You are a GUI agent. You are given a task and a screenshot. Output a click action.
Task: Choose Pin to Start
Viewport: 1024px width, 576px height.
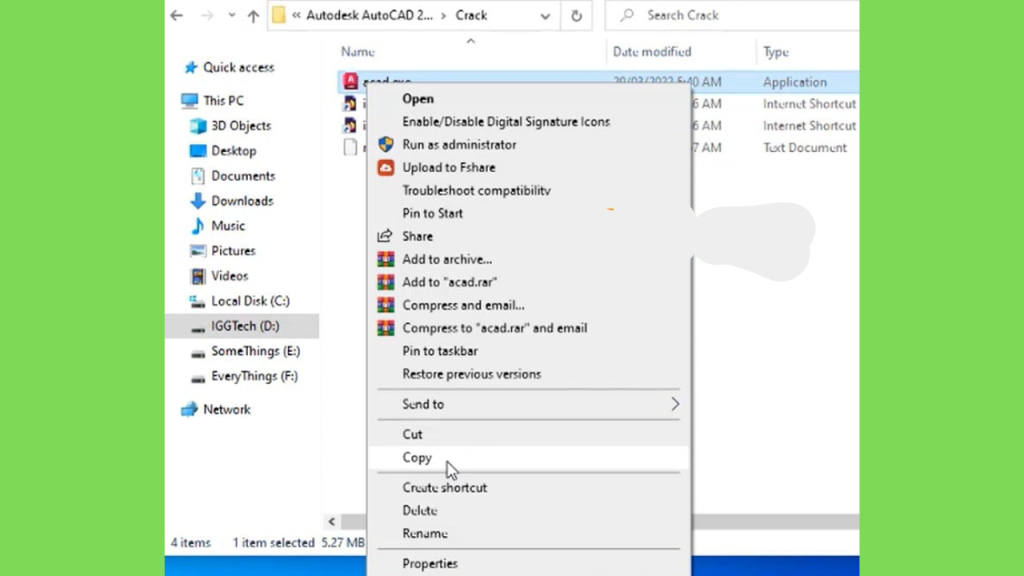point(528,214)
